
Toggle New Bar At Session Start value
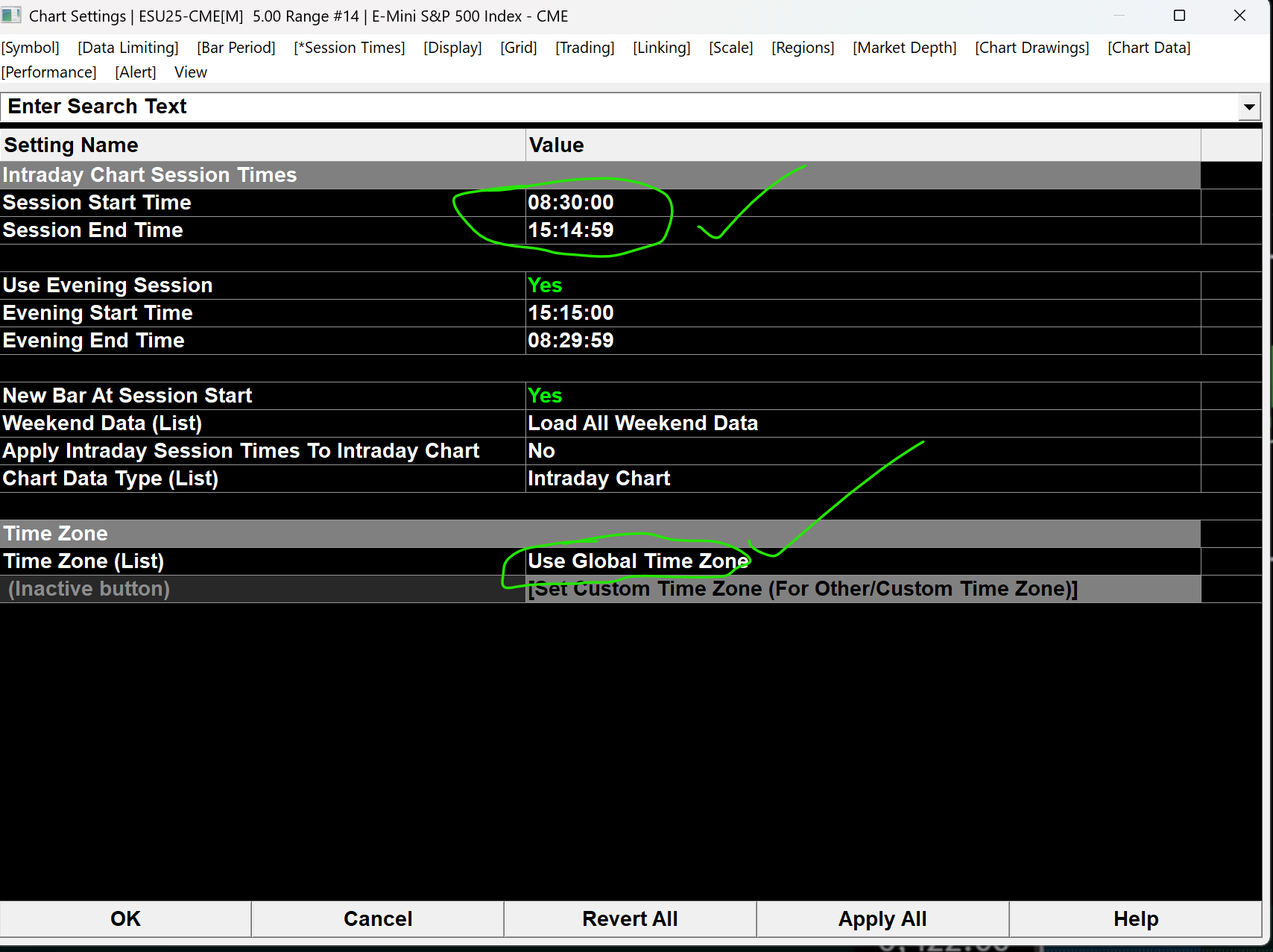(x=863, y=396)
